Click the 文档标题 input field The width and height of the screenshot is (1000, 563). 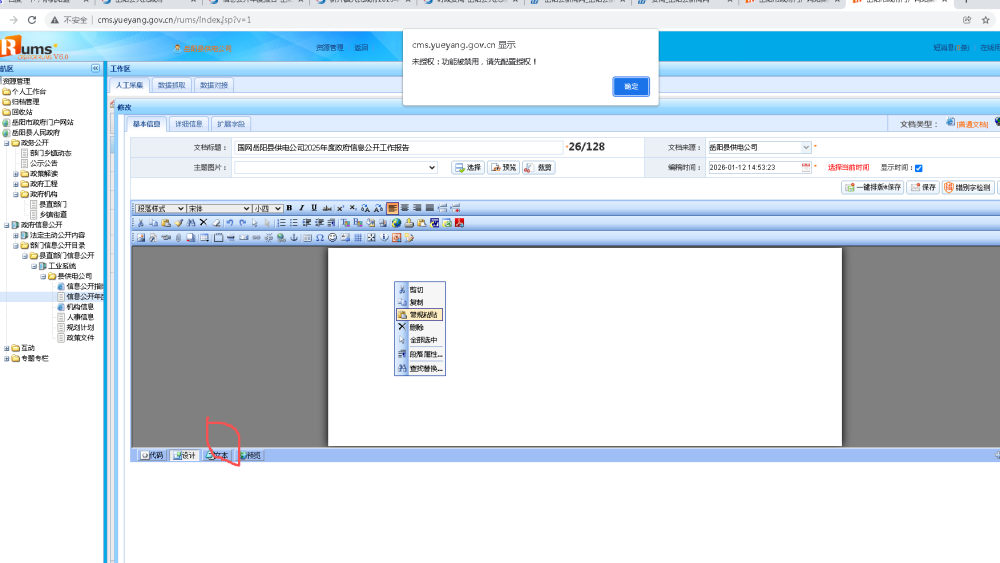(x=398, y=147)
